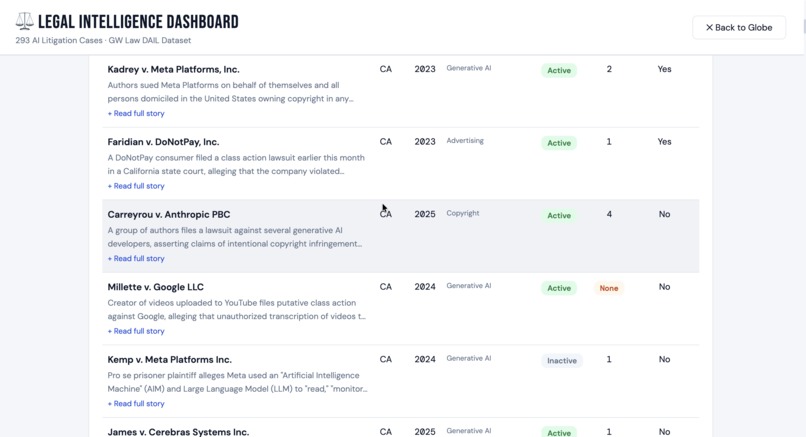
Task: Click the Active badge for Faridian v. DoNotPay
Action: pos(559,143)
